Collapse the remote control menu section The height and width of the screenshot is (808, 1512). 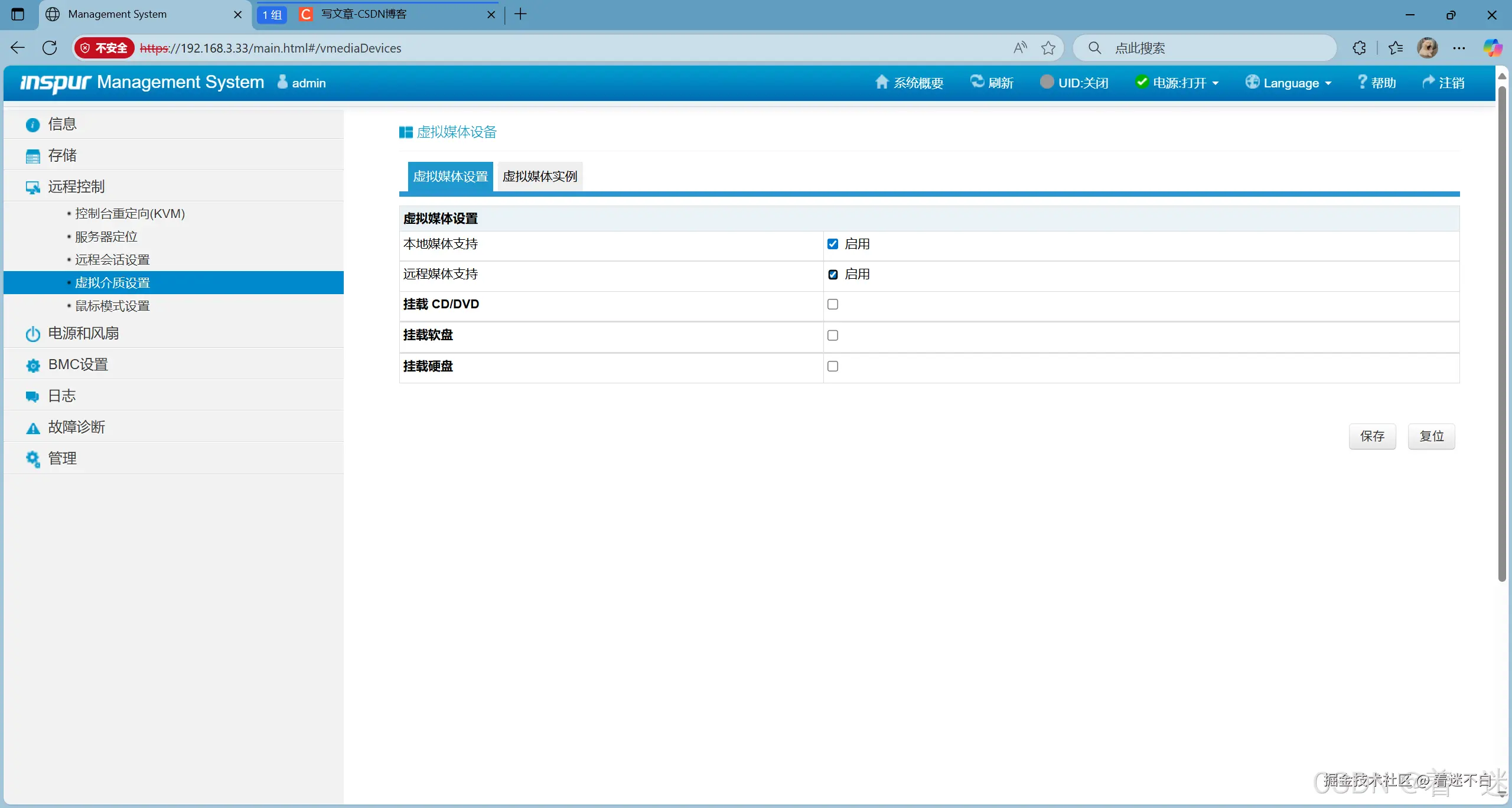pyautogui.click(x=76, y=187)
